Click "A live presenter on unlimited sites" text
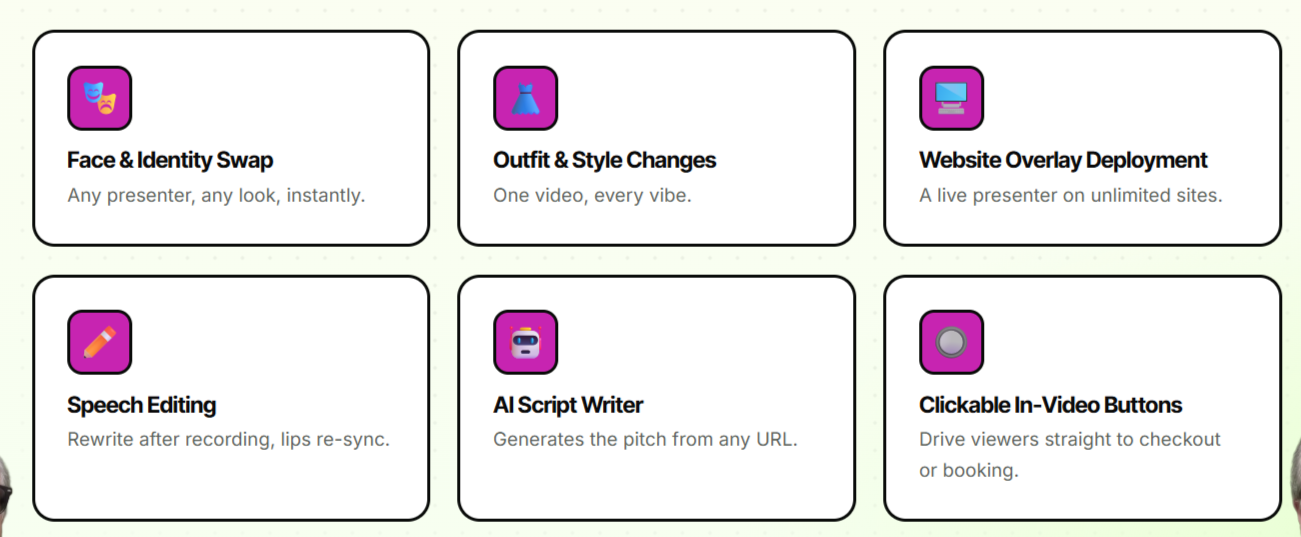Image resolution: width=1301 pixels, height=537 pixels. point(1070,196)
